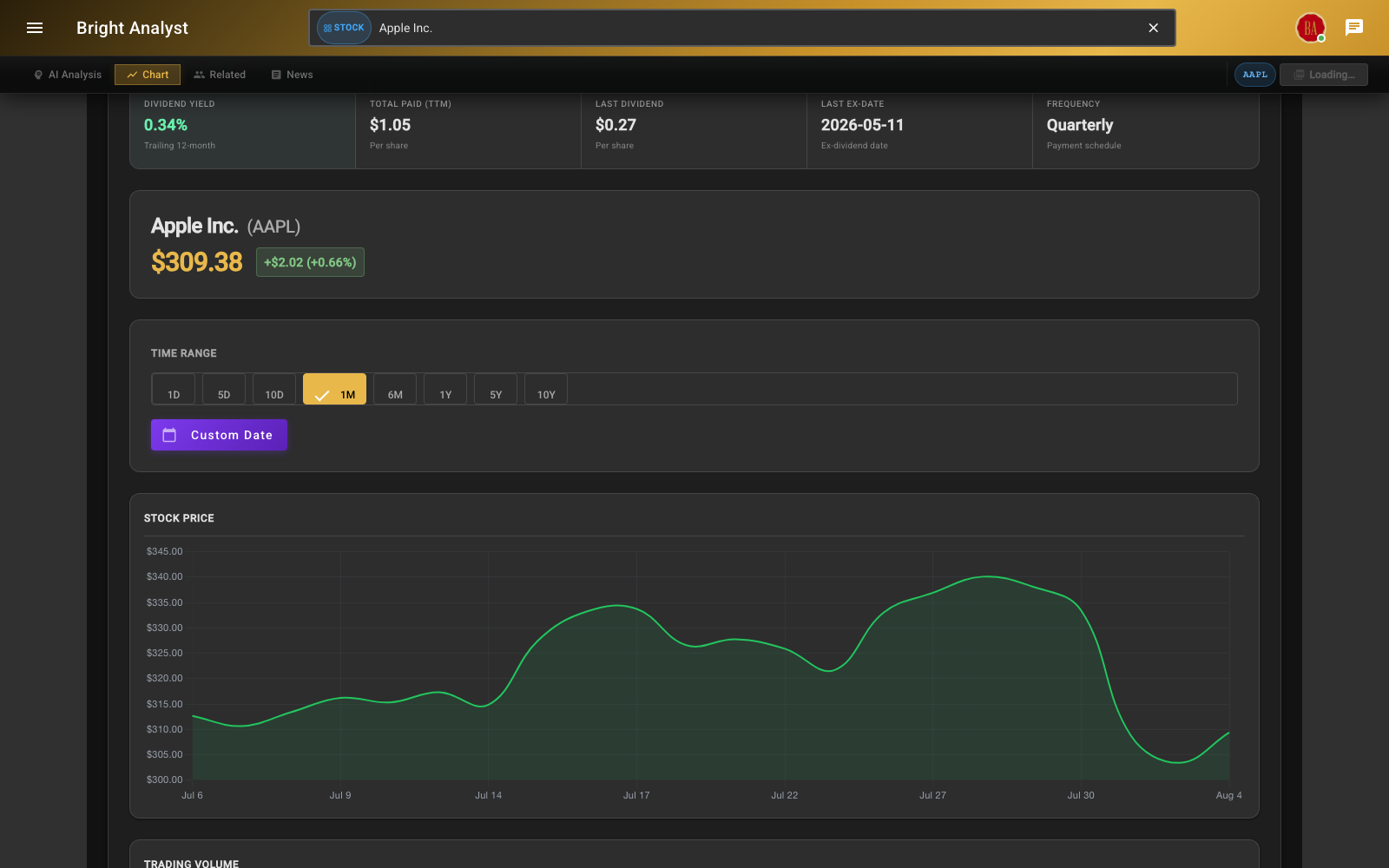Clear the Apple Inc. search field
The height and width of the screenshot is (868, 1389).
click(x=1154, y=28)
